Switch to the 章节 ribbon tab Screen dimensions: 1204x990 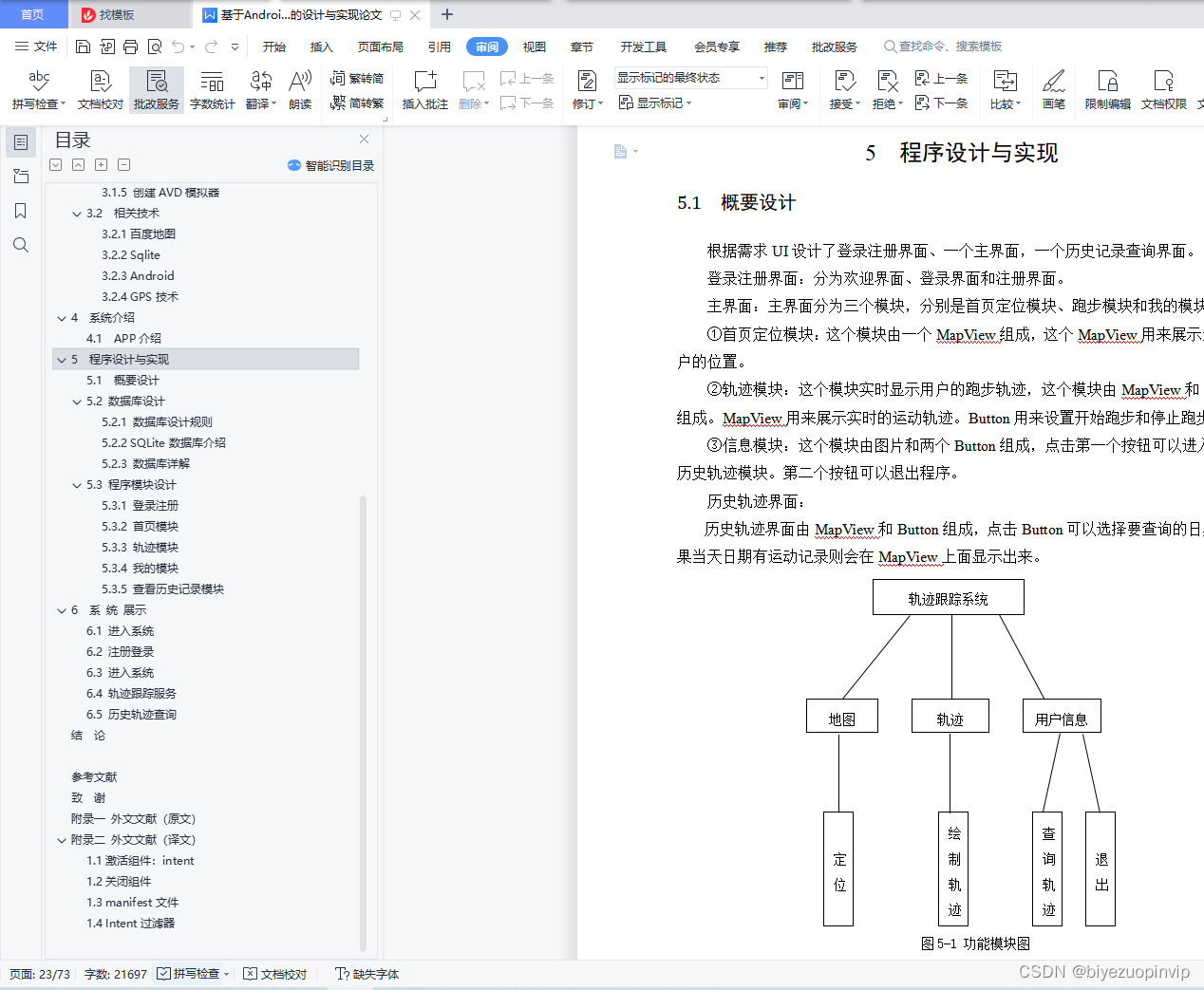(581, 46)
